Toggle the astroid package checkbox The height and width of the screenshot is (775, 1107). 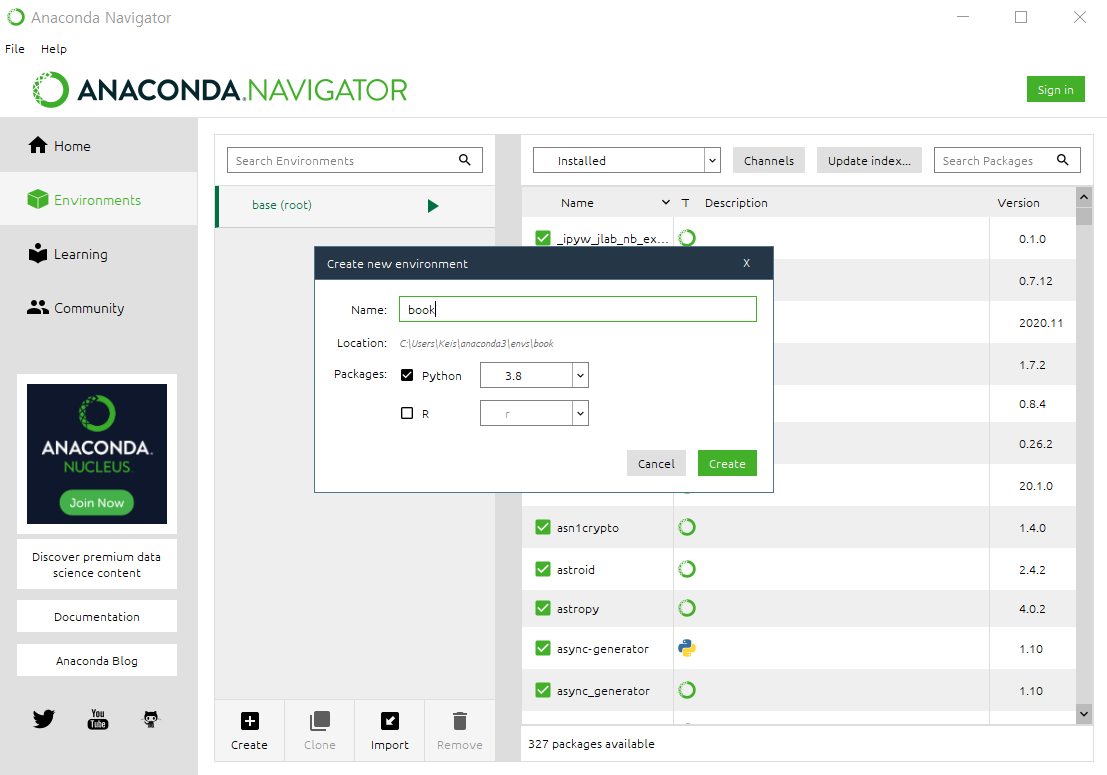pos(543,569)
